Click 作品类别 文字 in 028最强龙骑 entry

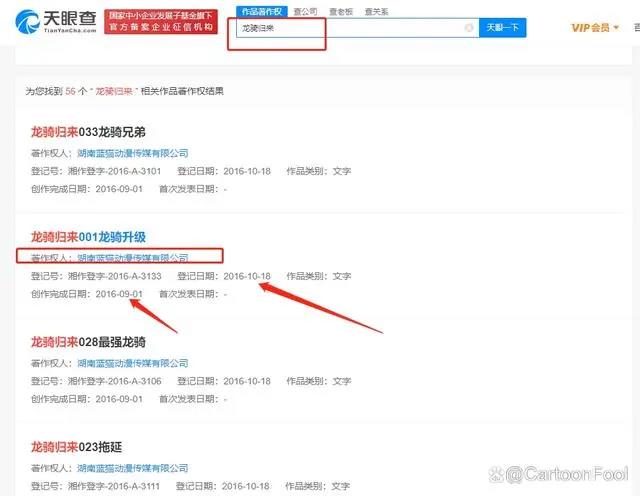319,381
